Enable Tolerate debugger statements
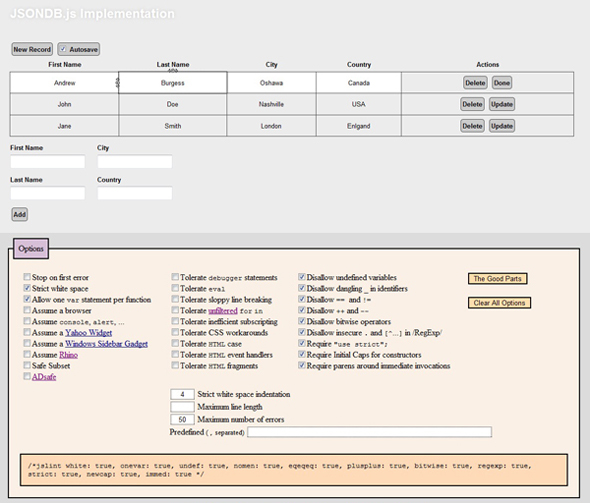The width and height of the screenshot is (590, 503). 175,277
